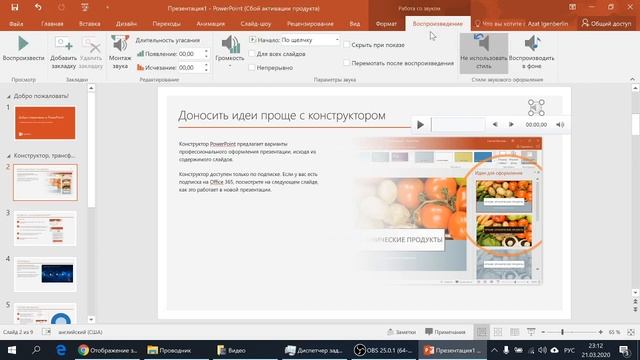Fit slide to window icon
640x360 pixels.
pos(631,332)
